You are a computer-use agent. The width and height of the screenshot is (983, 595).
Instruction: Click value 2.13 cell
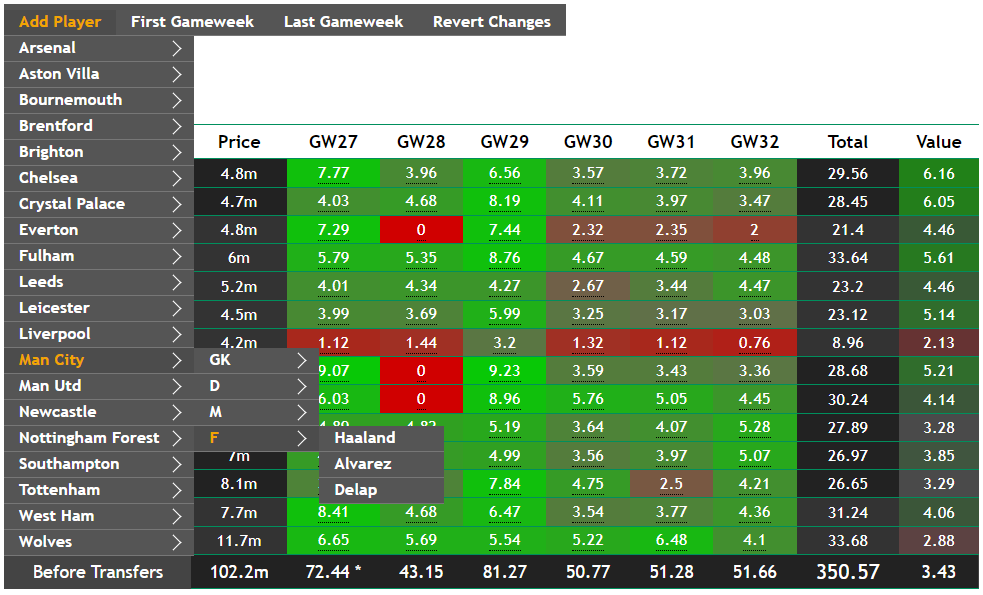[x=939, y=343]
